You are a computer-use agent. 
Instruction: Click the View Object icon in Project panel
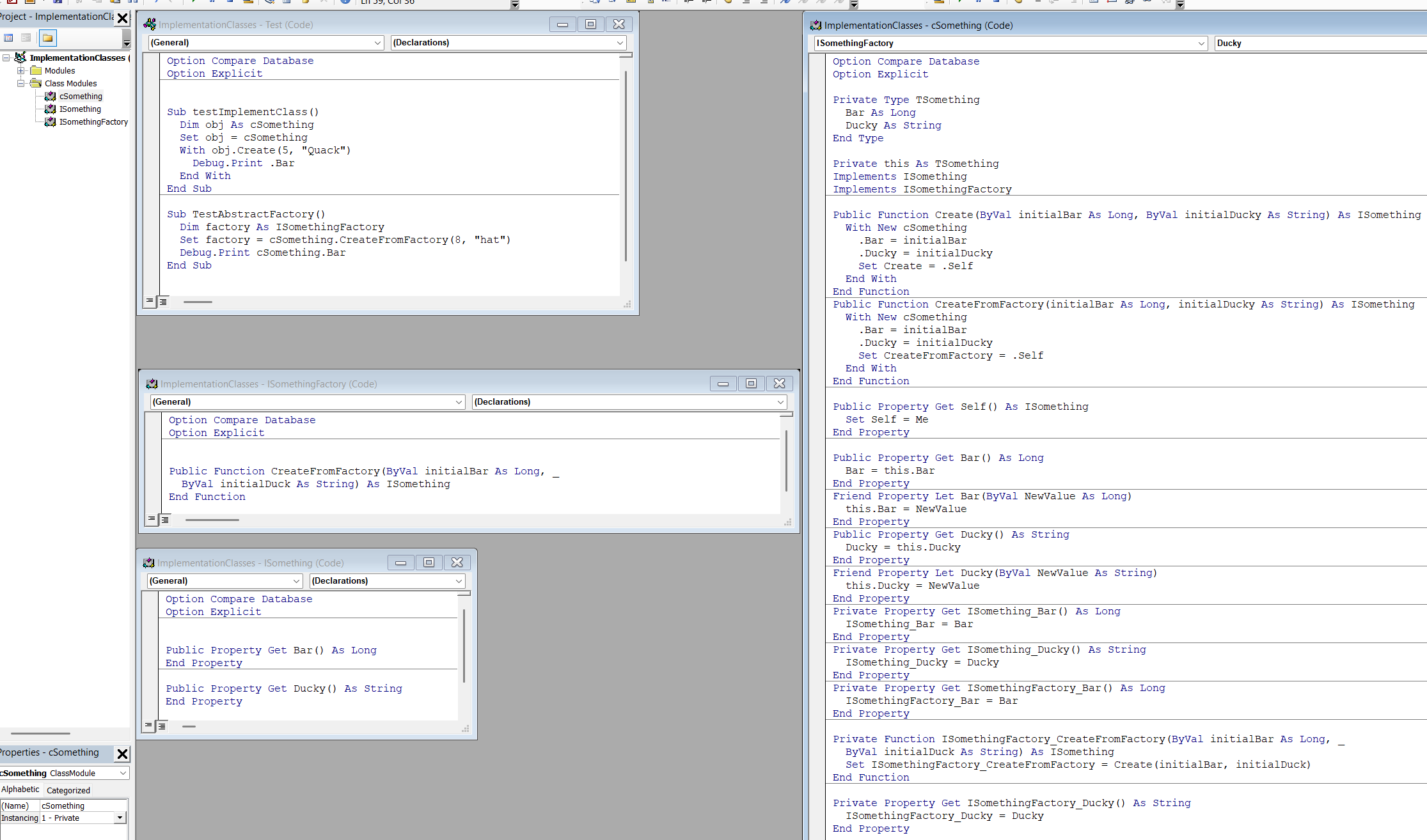coord(26,38)
